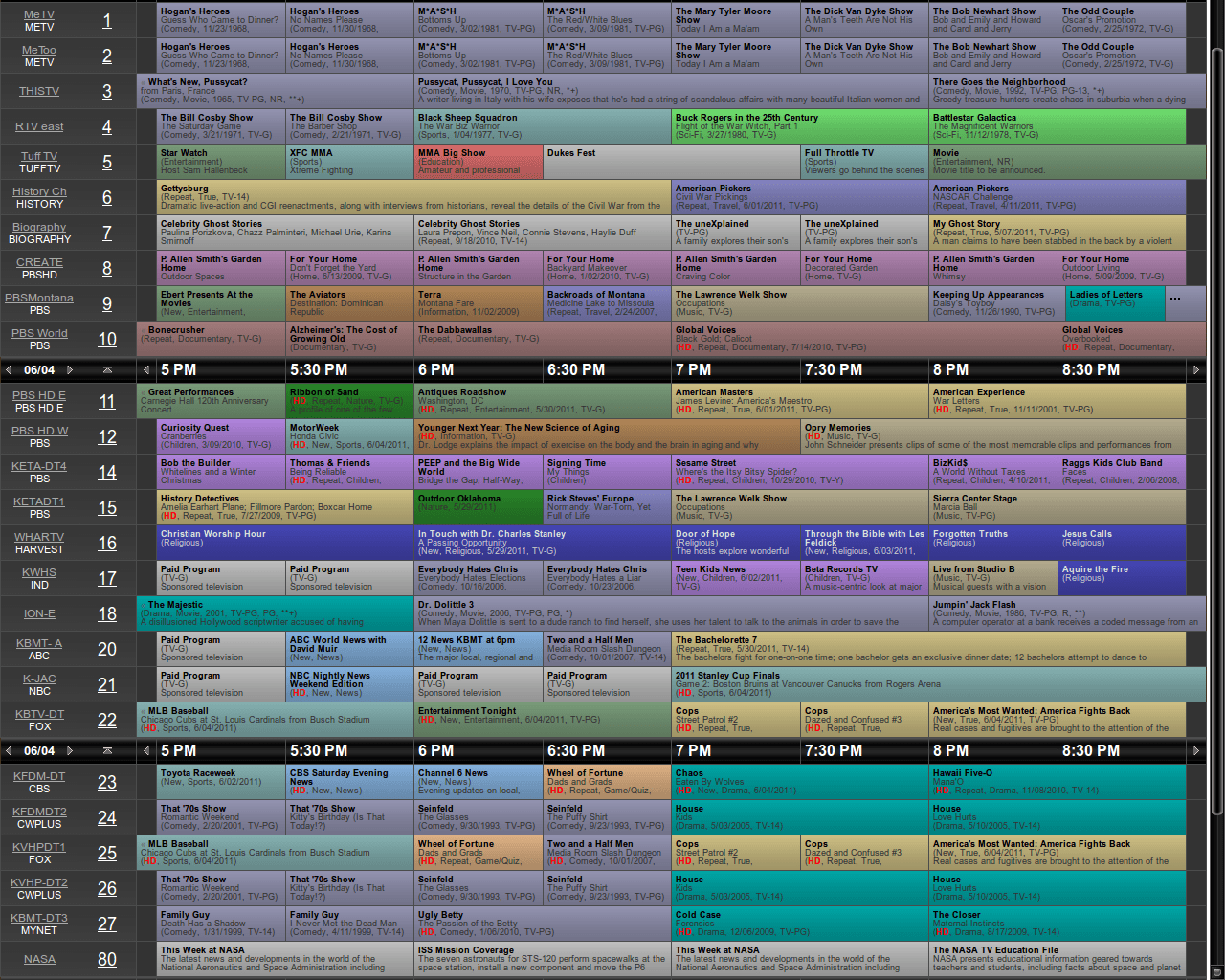
Task: Open the NASA channel link
Action: pyautogui.click(x=39, y=959)
